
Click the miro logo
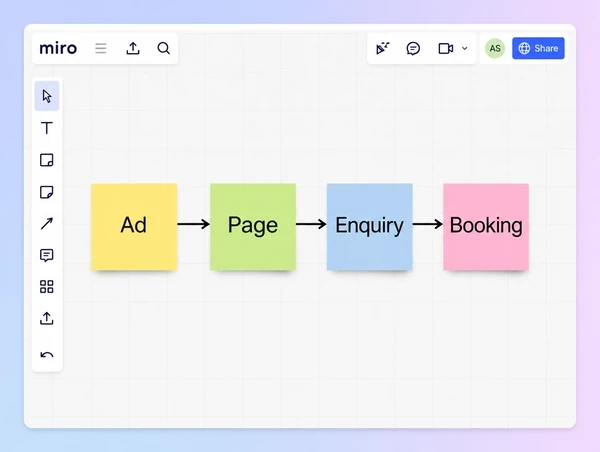click(58, 48)
